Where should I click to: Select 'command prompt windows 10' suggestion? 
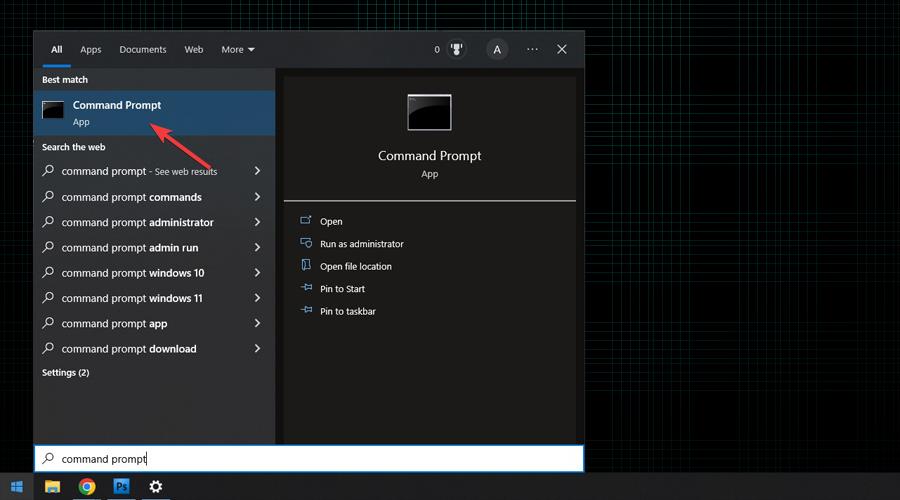click(133, 273)
